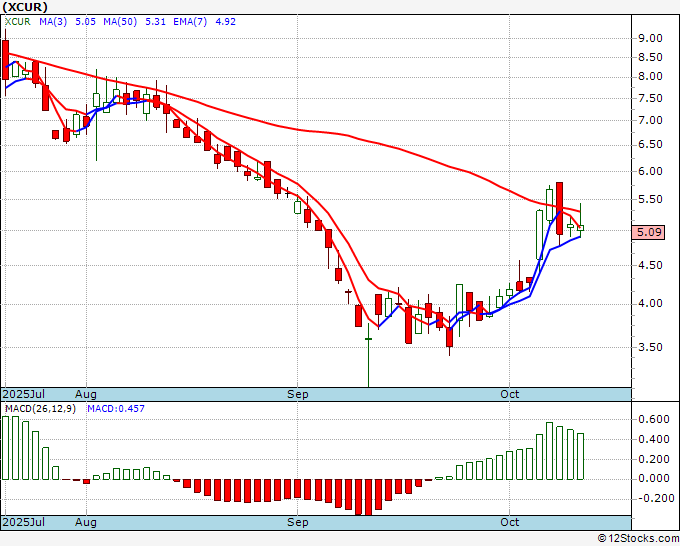Click the 6.00 price axis label
The width and height of the screenshot is (680, 546).
click(x=650, y=171)
